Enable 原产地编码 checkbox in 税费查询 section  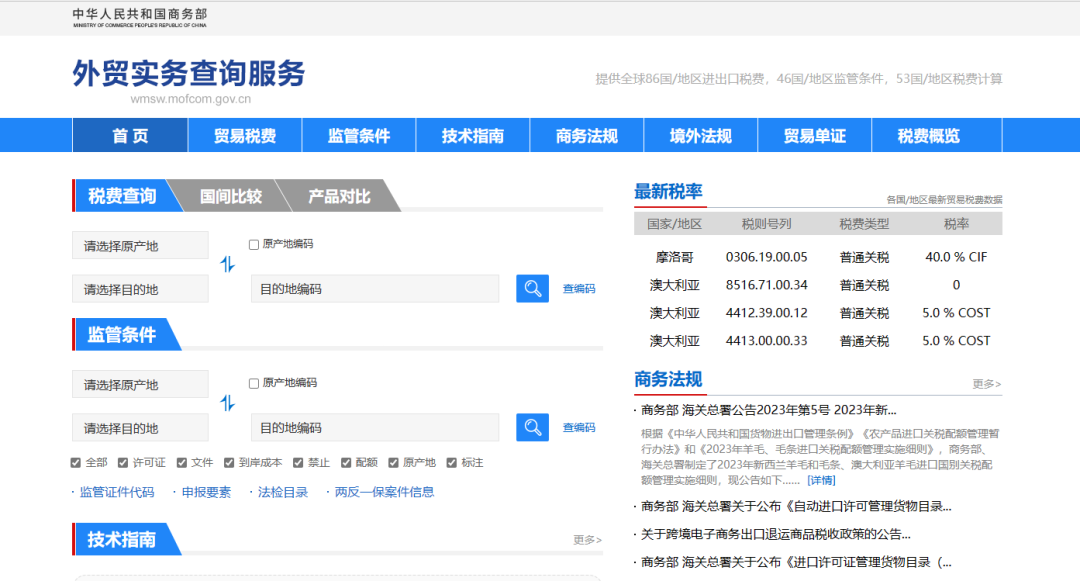pyautogui.click(x=254, y=244)
